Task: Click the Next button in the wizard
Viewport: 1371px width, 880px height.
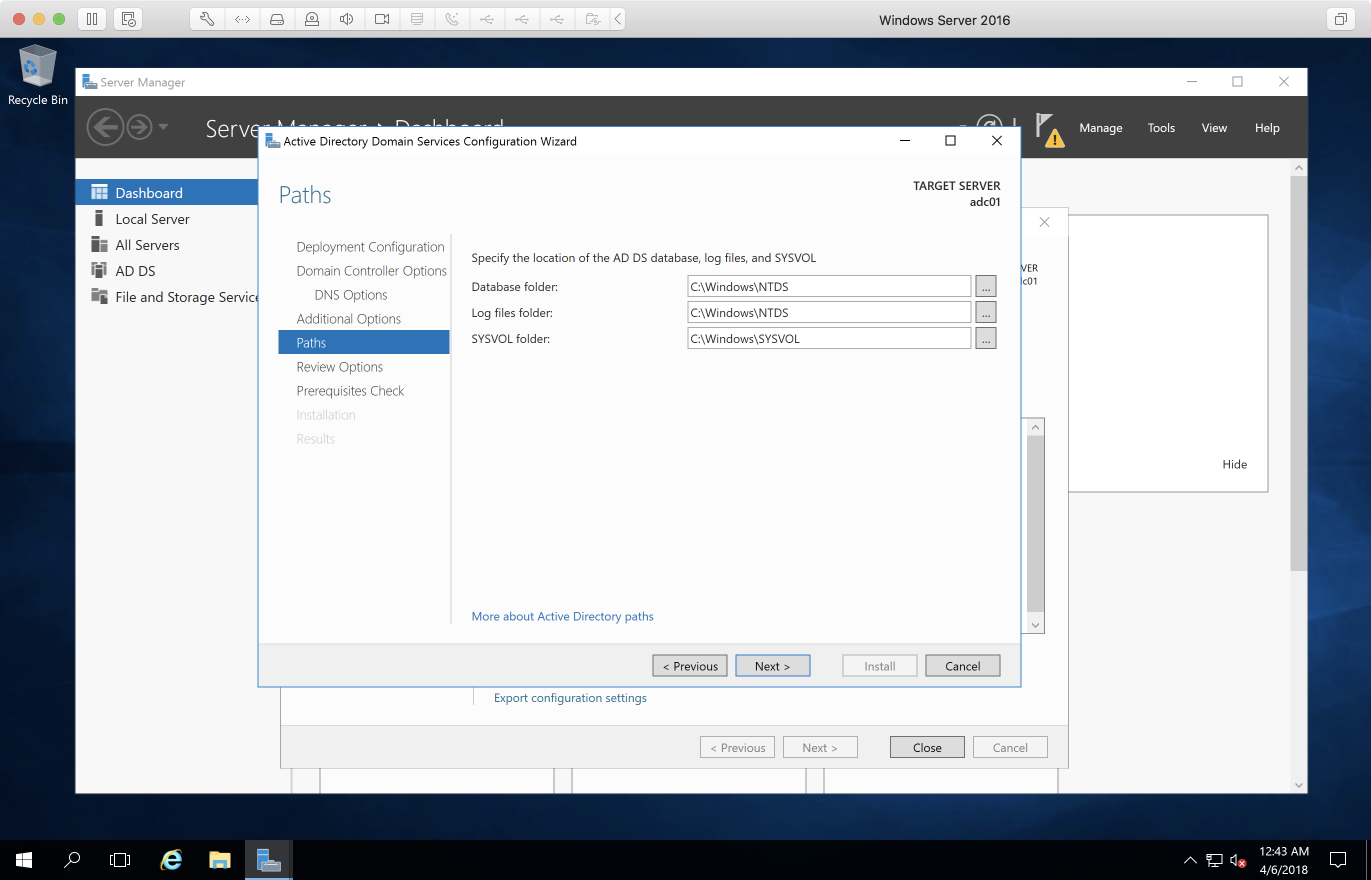Action: pyautogui.click(x=772, y=666)
